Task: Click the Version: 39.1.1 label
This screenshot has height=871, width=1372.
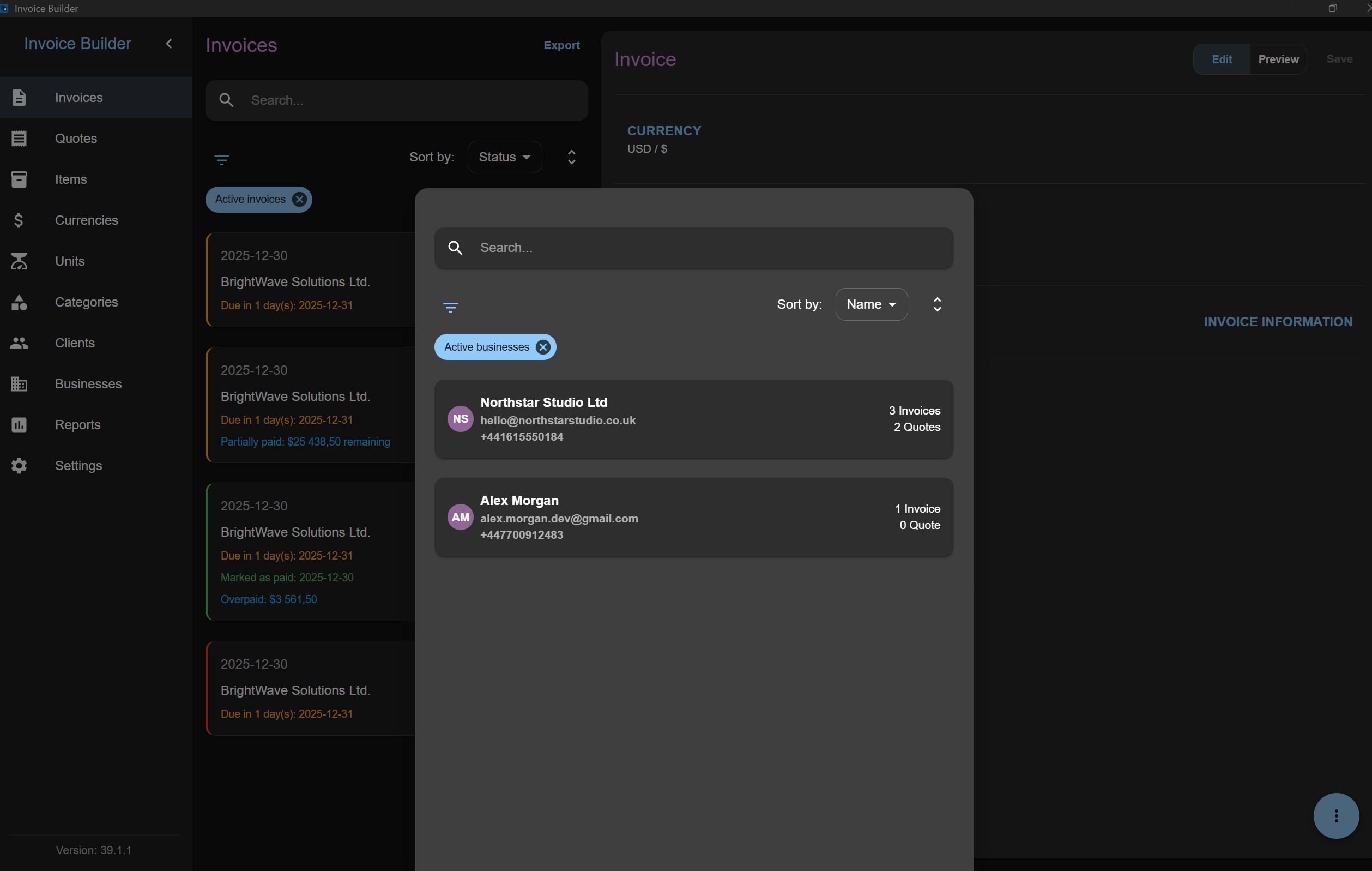Action: coord(93,850)
